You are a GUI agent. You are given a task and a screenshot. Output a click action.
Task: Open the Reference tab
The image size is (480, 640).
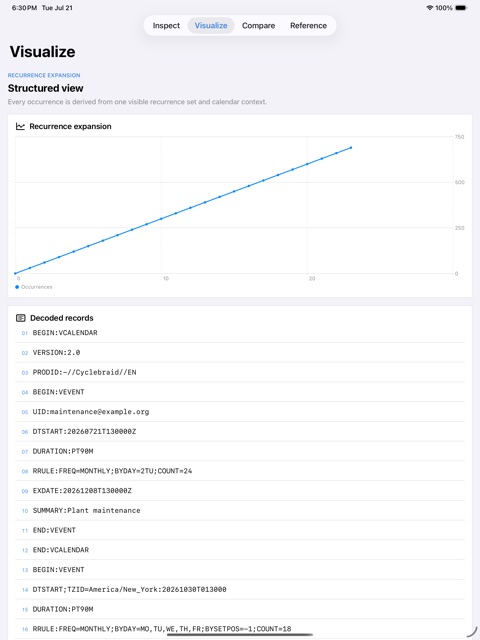pos(308,25)
